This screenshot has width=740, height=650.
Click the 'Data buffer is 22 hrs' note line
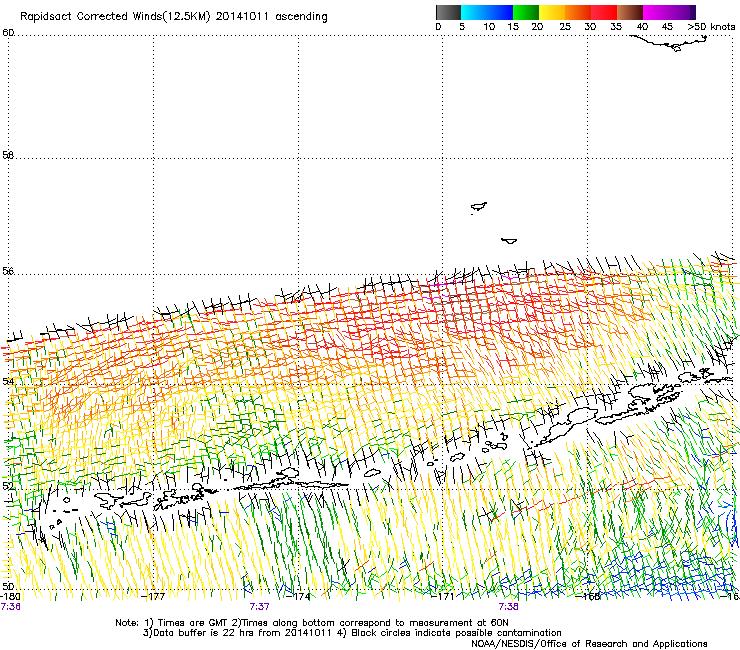tap(352, 633)
